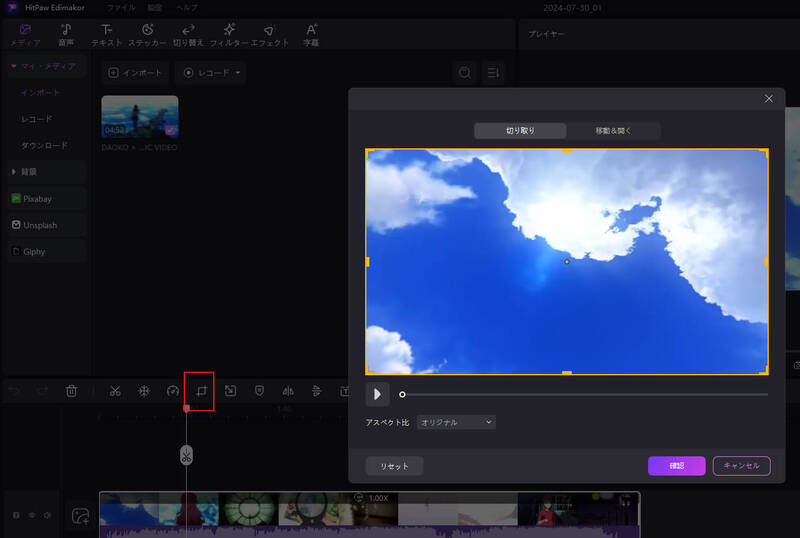Select the split scissors tool in toolbar
Image resolution: width=800 pixels, height=538 pixels.
pos(115,391)
